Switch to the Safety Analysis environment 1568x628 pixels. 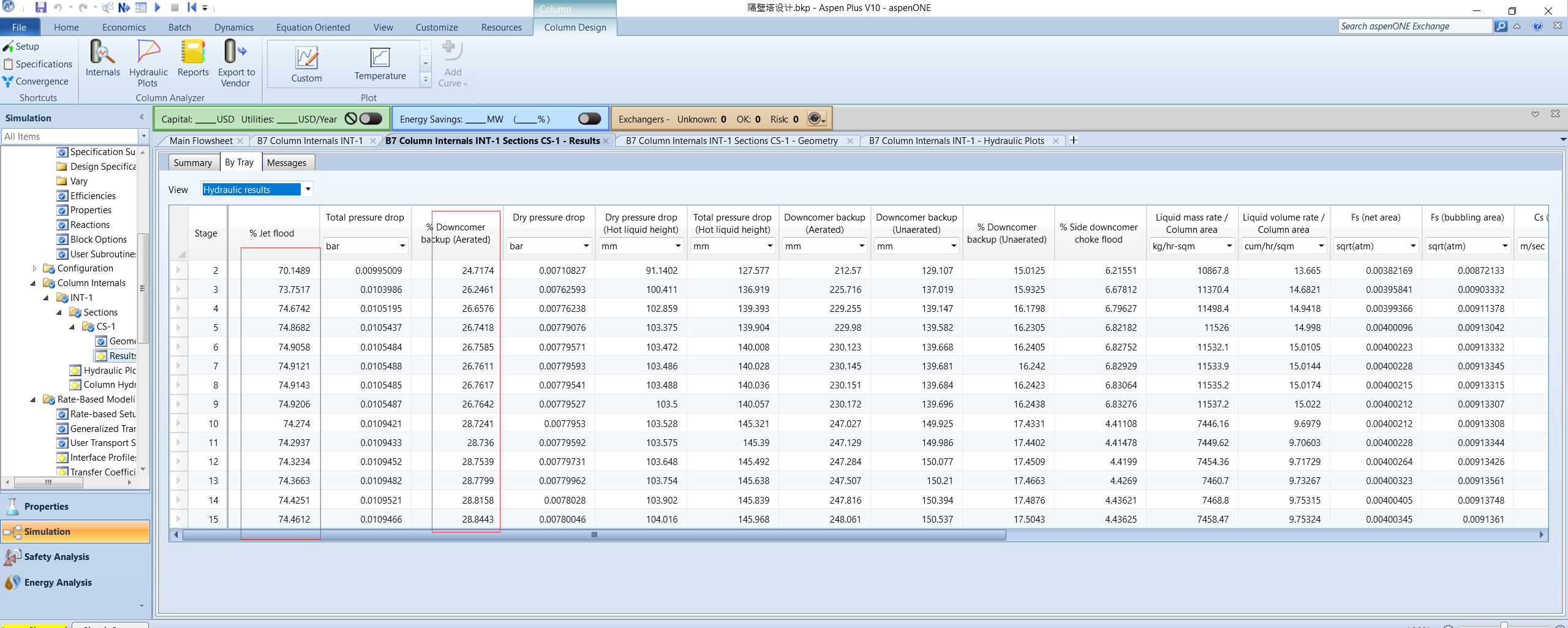(75, 557)
